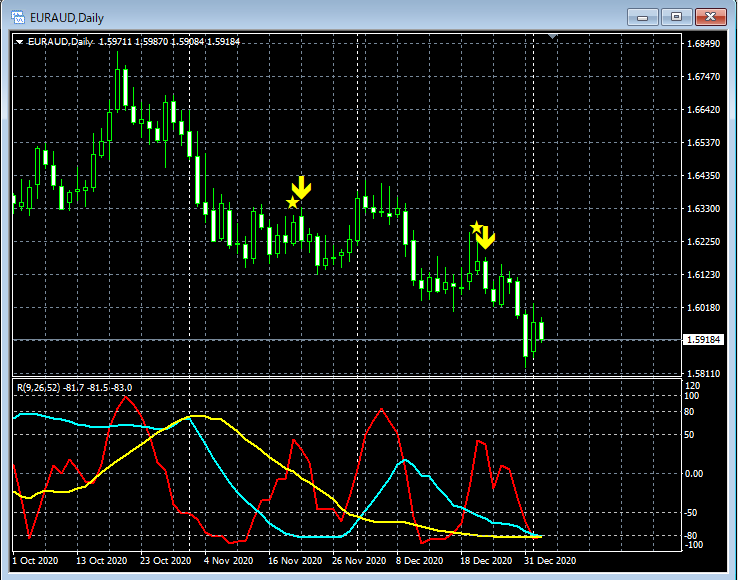Image resolution: width=739 pixels, height=580 pixels.
Task: Click the gray chart shift triangle marker
Action: [555, 37]
